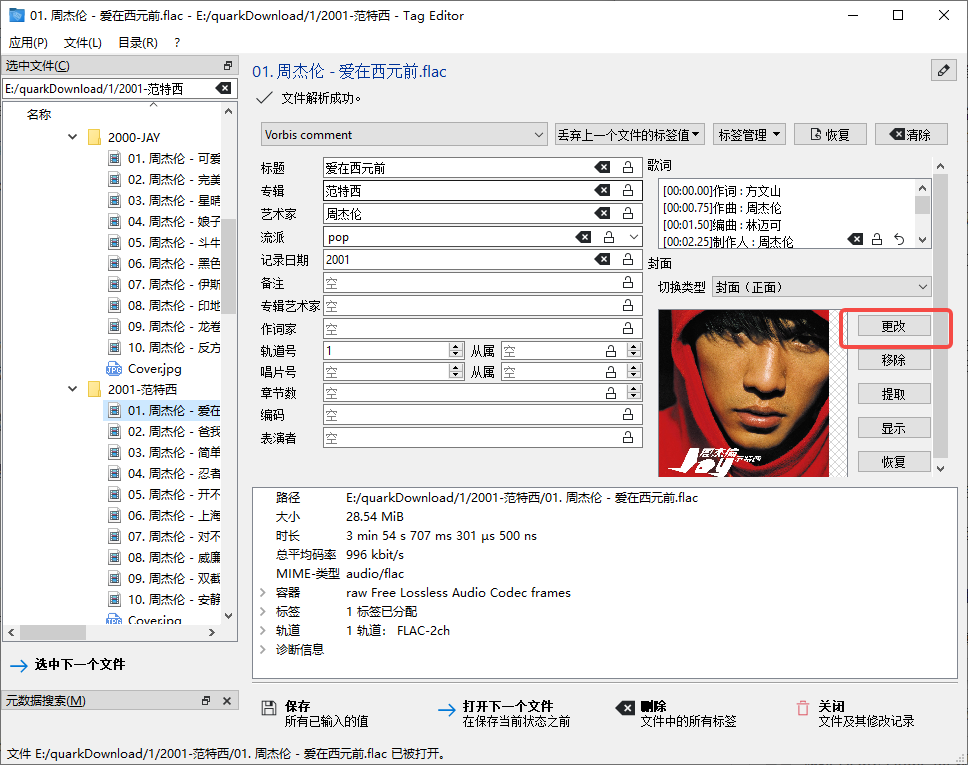The width and height of the screenshot is (968, 765).
Task: Expand the 容器 info row
Action: (x=264, y=593)
